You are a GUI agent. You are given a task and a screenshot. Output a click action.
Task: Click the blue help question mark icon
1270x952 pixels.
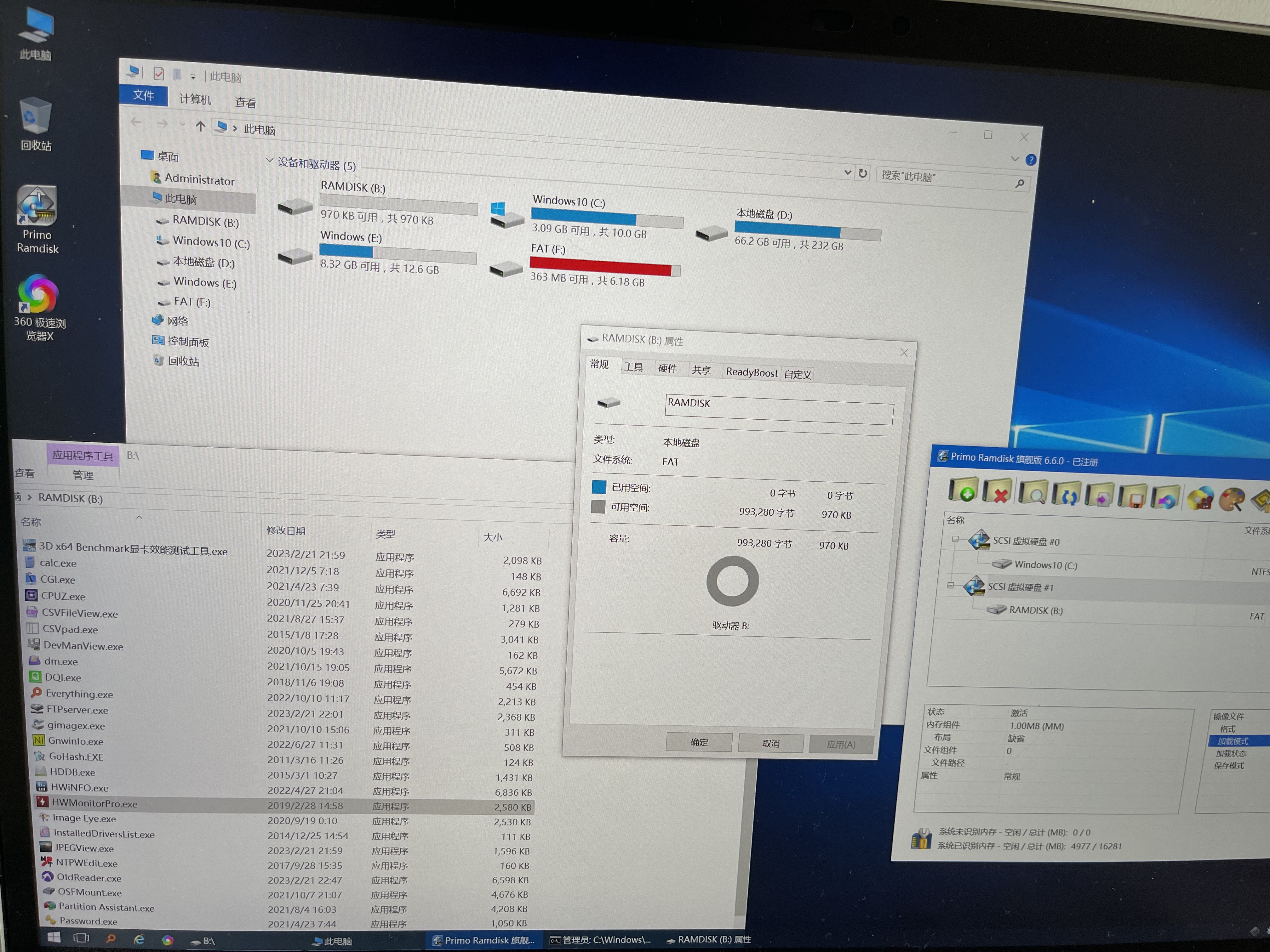[x=1031, y=160]
